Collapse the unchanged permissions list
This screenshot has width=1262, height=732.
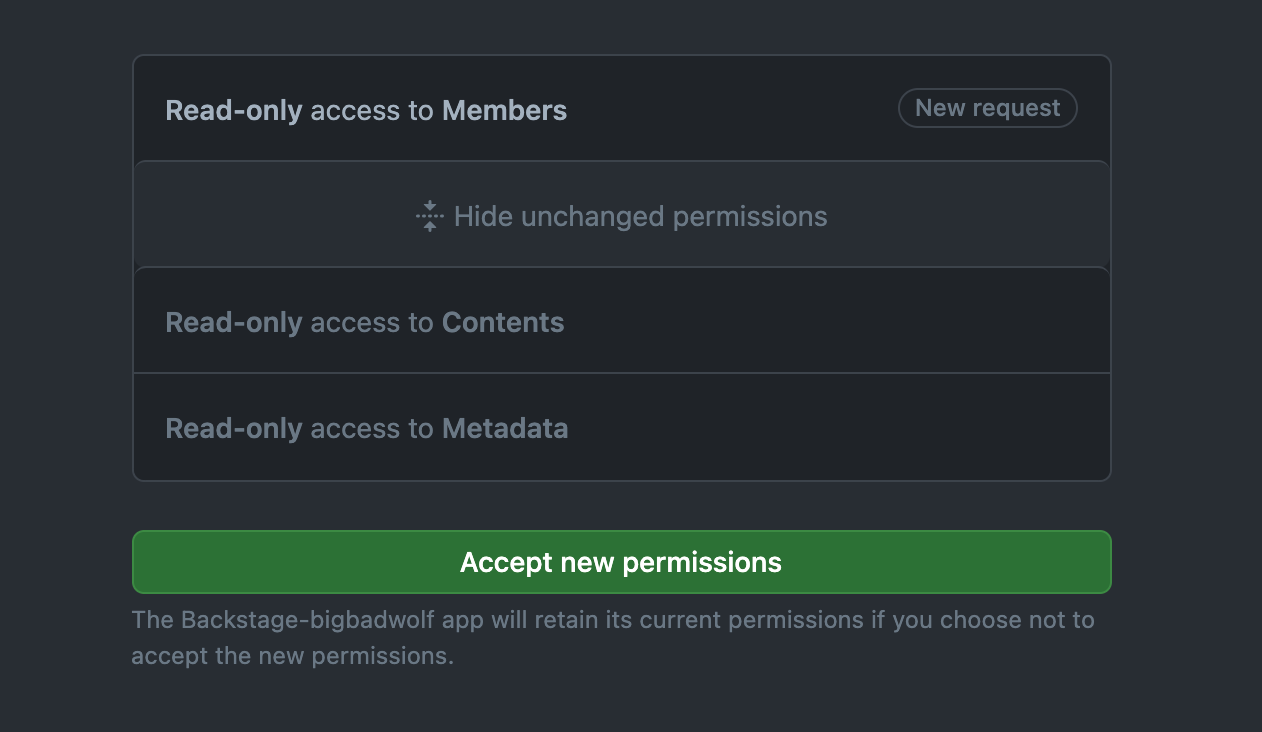[x=622, y=215]
